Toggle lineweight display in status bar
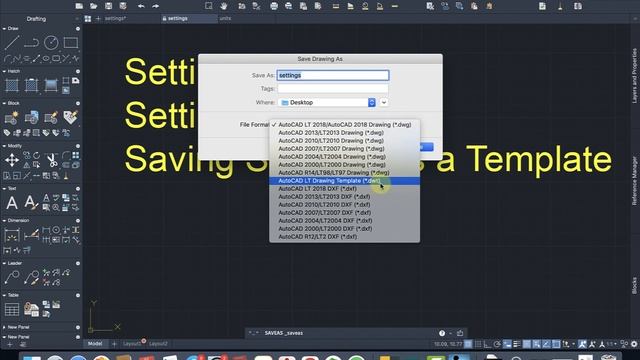This screenshot has height=360, width=640. (x=517, y=344)
